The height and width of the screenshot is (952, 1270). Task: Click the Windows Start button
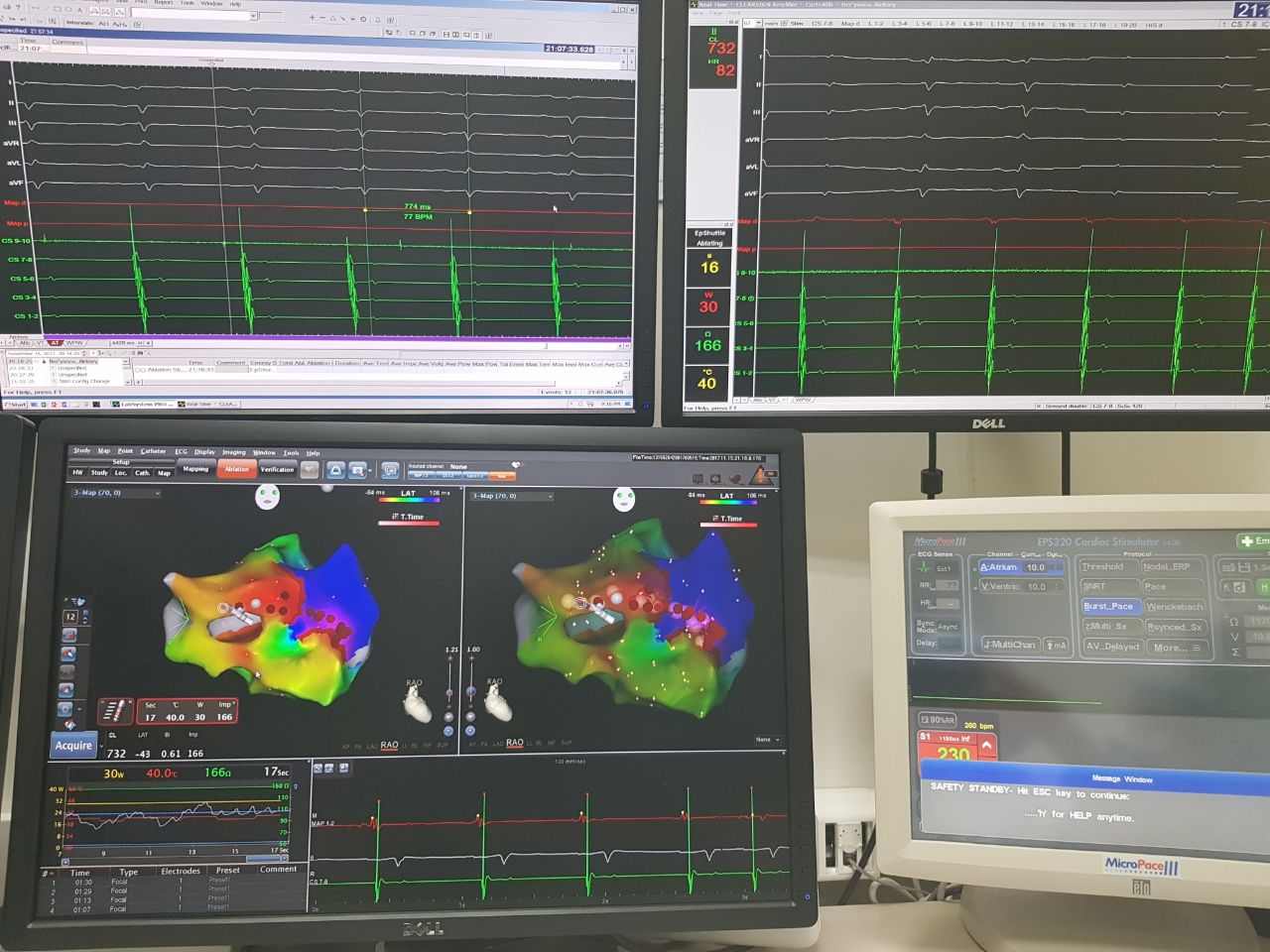tap(15, 405)
